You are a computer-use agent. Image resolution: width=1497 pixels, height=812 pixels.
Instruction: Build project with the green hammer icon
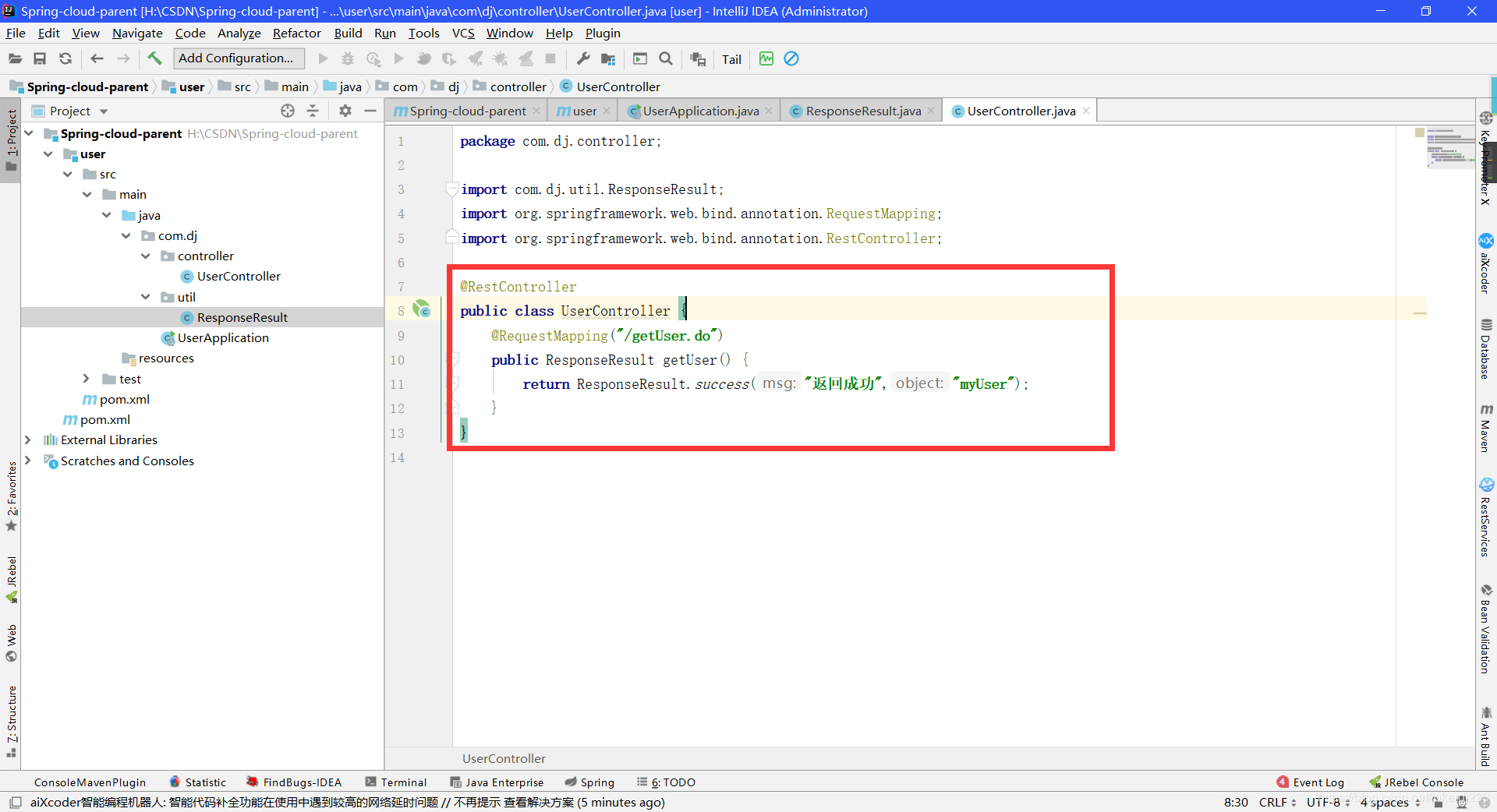pos(154,58)
